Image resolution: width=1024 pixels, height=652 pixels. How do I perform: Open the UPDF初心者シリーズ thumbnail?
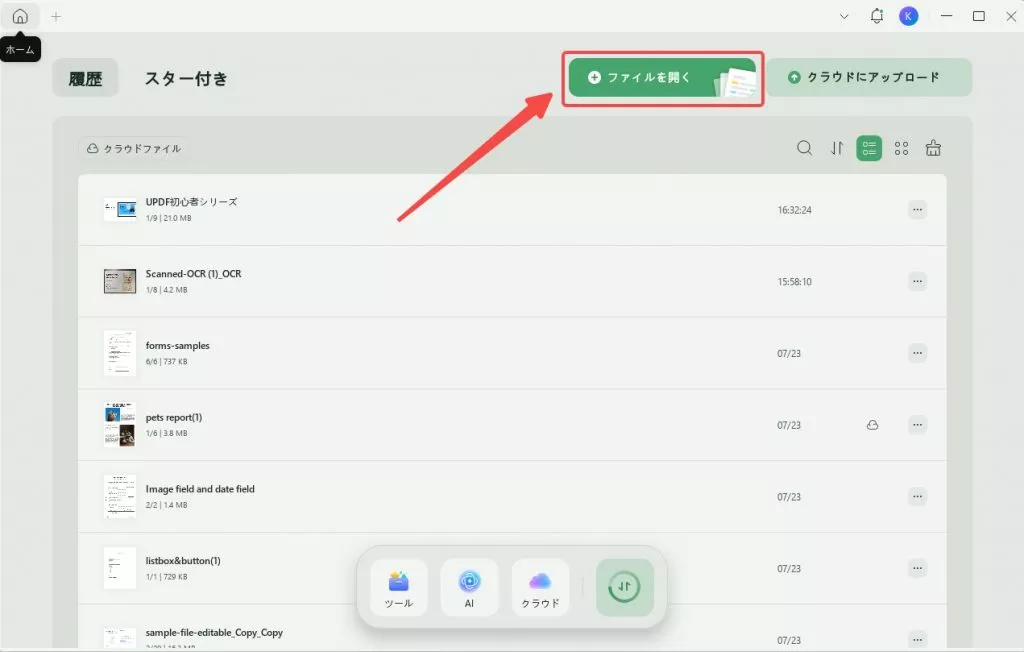(120, 210)
